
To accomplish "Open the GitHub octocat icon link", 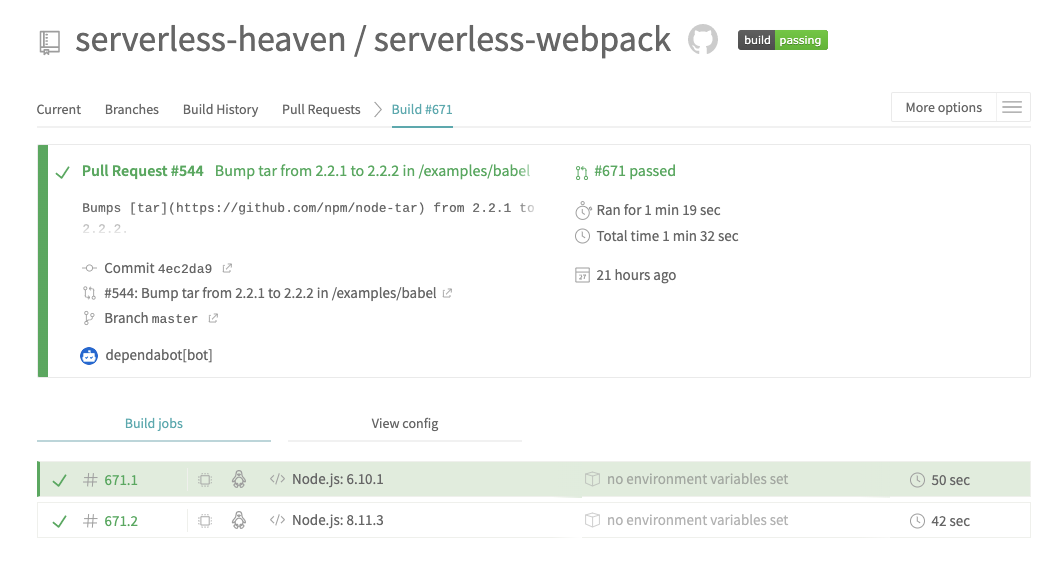I will 702,40.
